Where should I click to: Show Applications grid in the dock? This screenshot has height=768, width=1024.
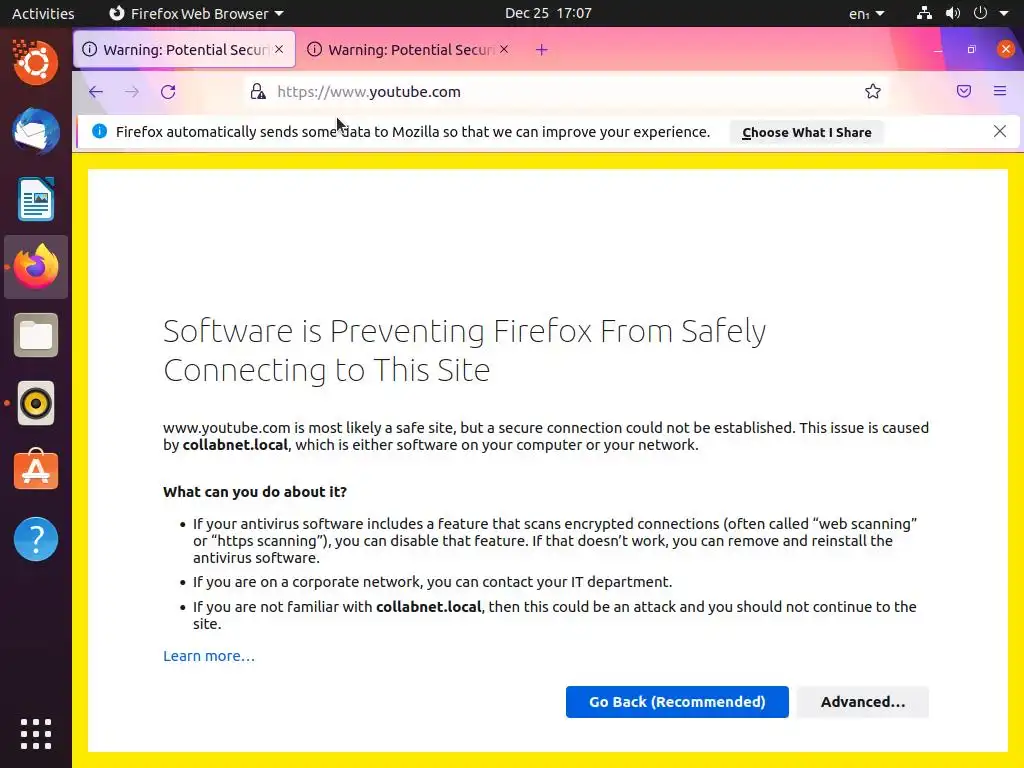pos(36,733)
